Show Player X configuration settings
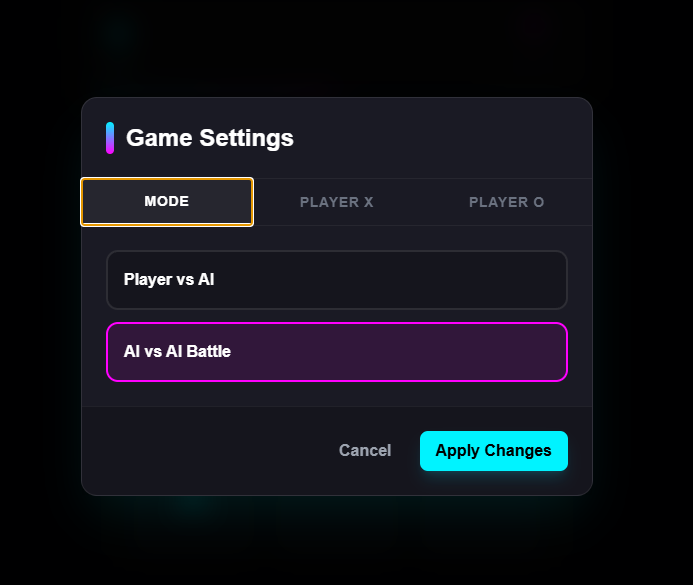The image size is (693, 585). (337, 202)
